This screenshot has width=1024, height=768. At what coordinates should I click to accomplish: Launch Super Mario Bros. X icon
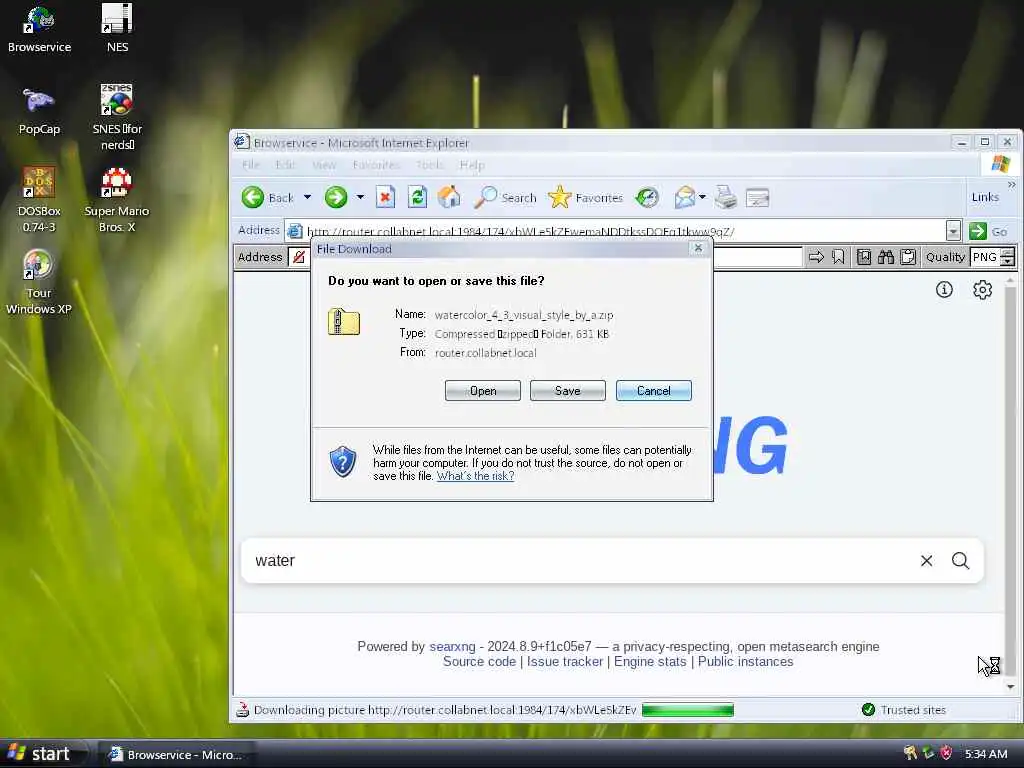pyautogui.click(x=117, y=199)
